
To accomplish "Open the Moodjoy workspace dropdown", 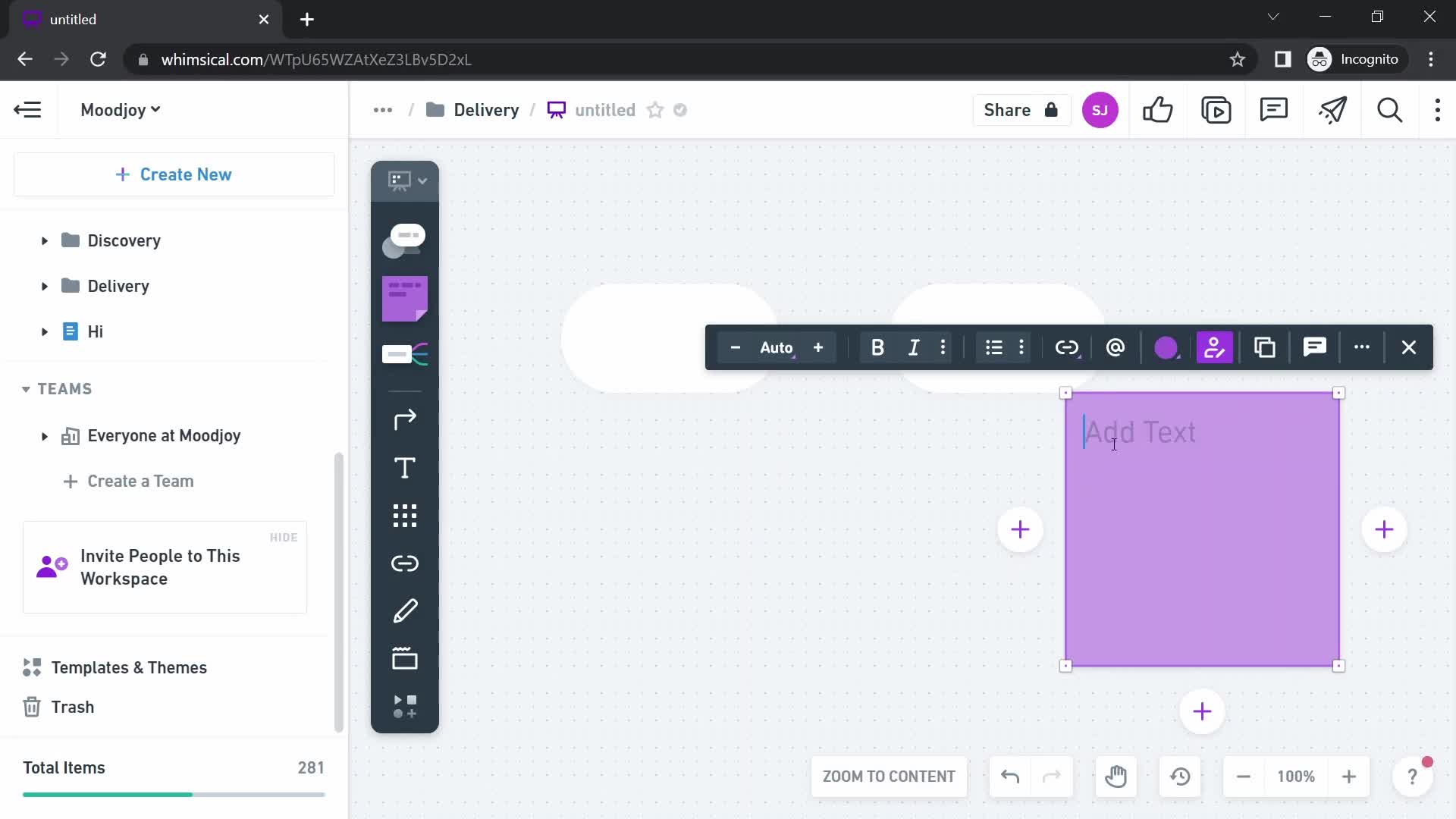I will (121, 110).
